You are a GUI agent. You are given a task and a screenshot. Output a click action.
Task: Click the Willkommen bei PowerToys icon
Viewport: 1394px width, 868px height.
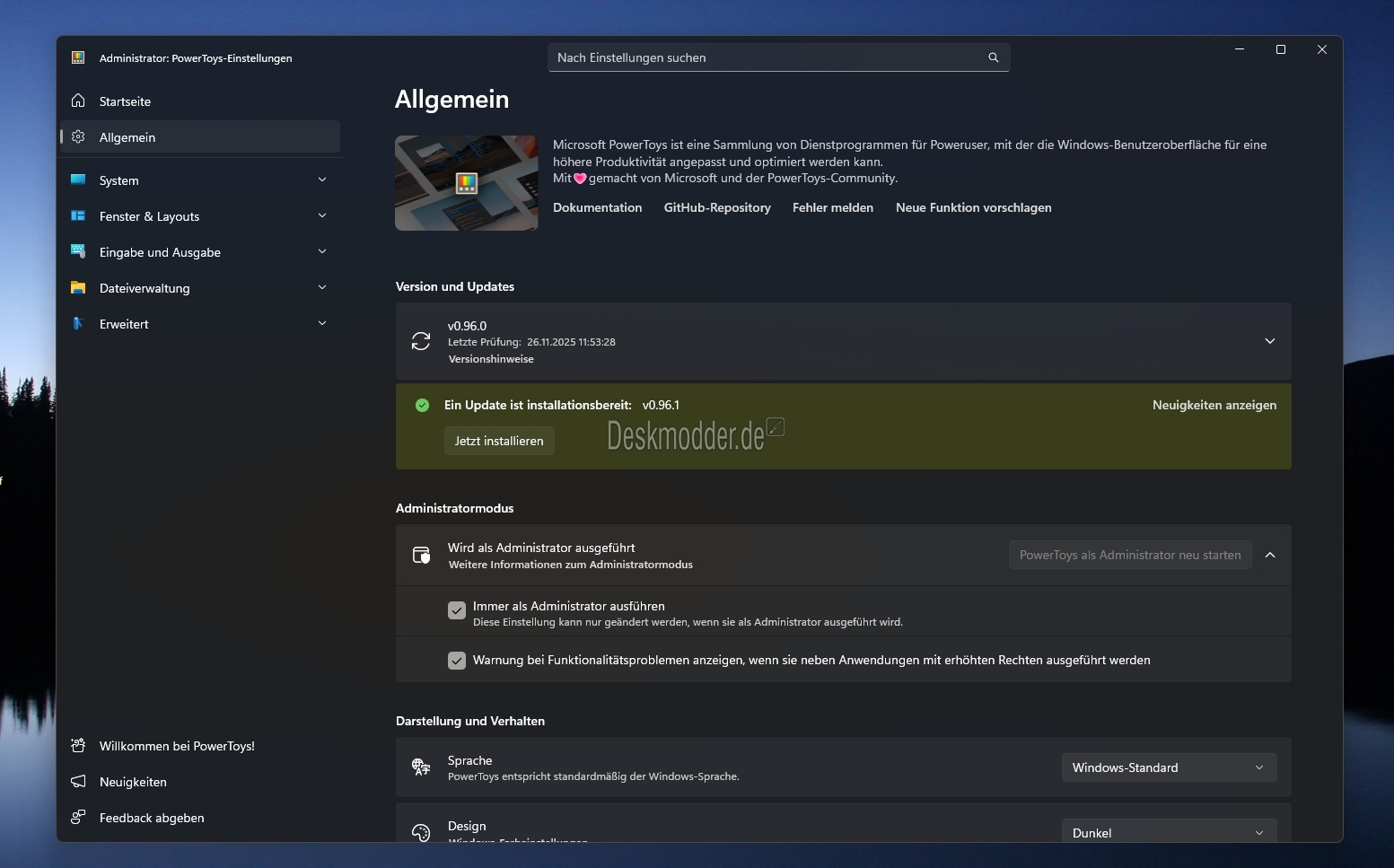tap(79, 746)
